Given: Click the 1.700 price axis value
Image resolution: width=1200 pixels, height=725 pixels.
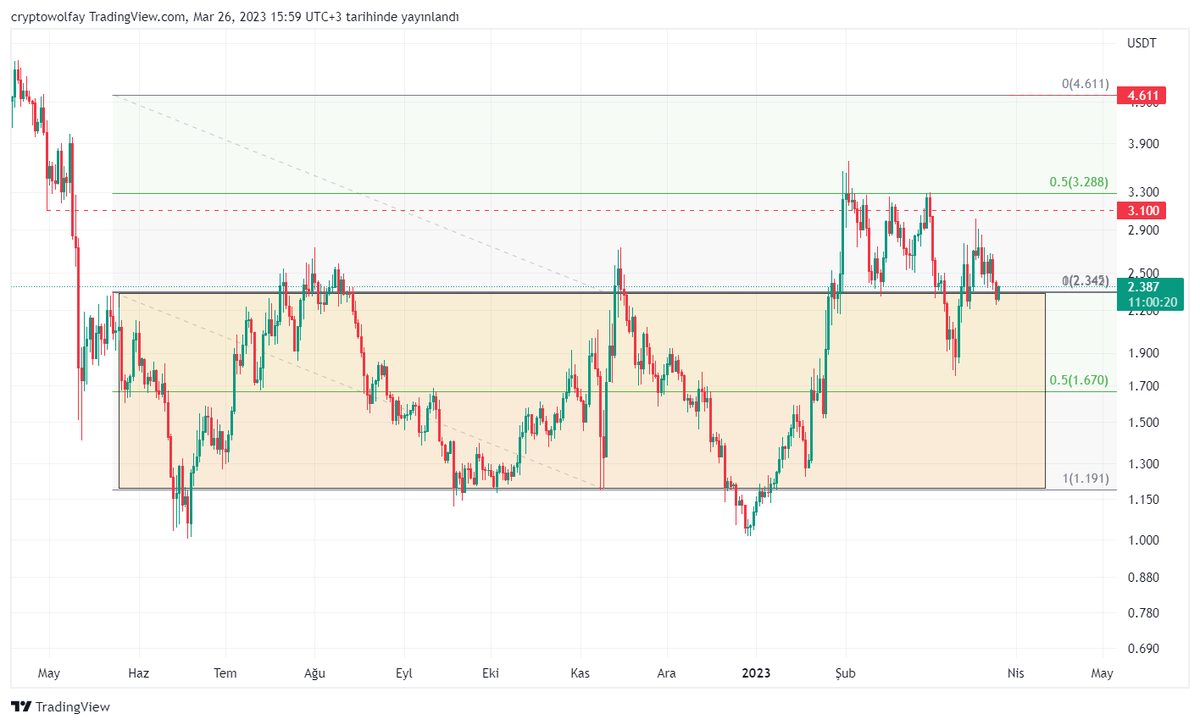Looking at the screenshot, I should (x=1143, y=386).
